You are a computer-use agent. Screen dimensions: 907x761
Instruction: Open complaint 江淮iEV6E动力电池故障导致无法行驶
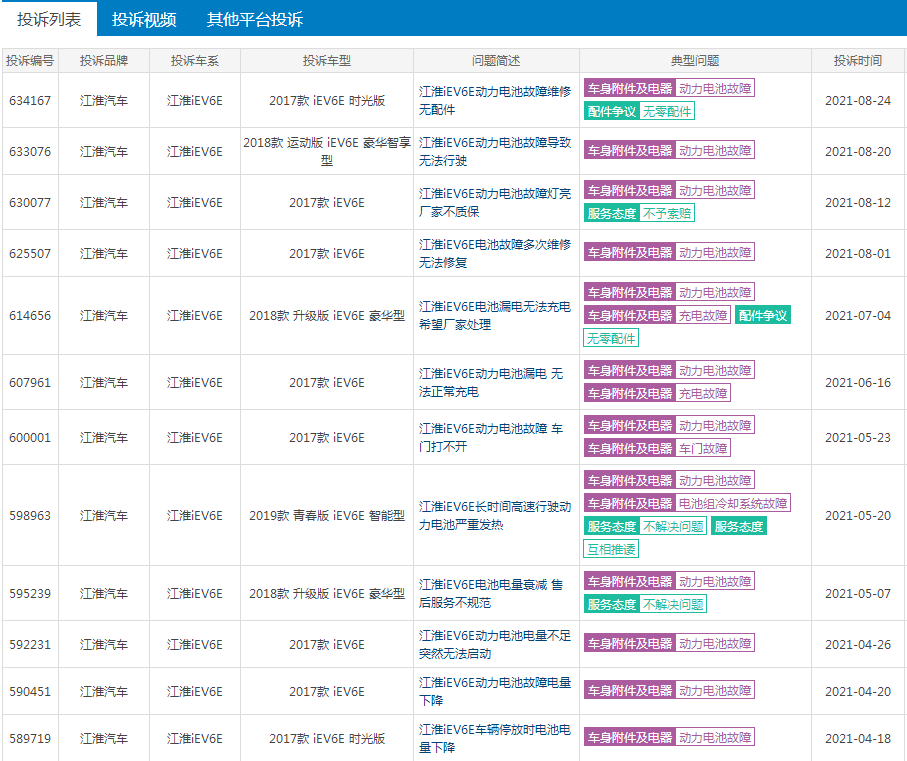(x=495, y=151)
